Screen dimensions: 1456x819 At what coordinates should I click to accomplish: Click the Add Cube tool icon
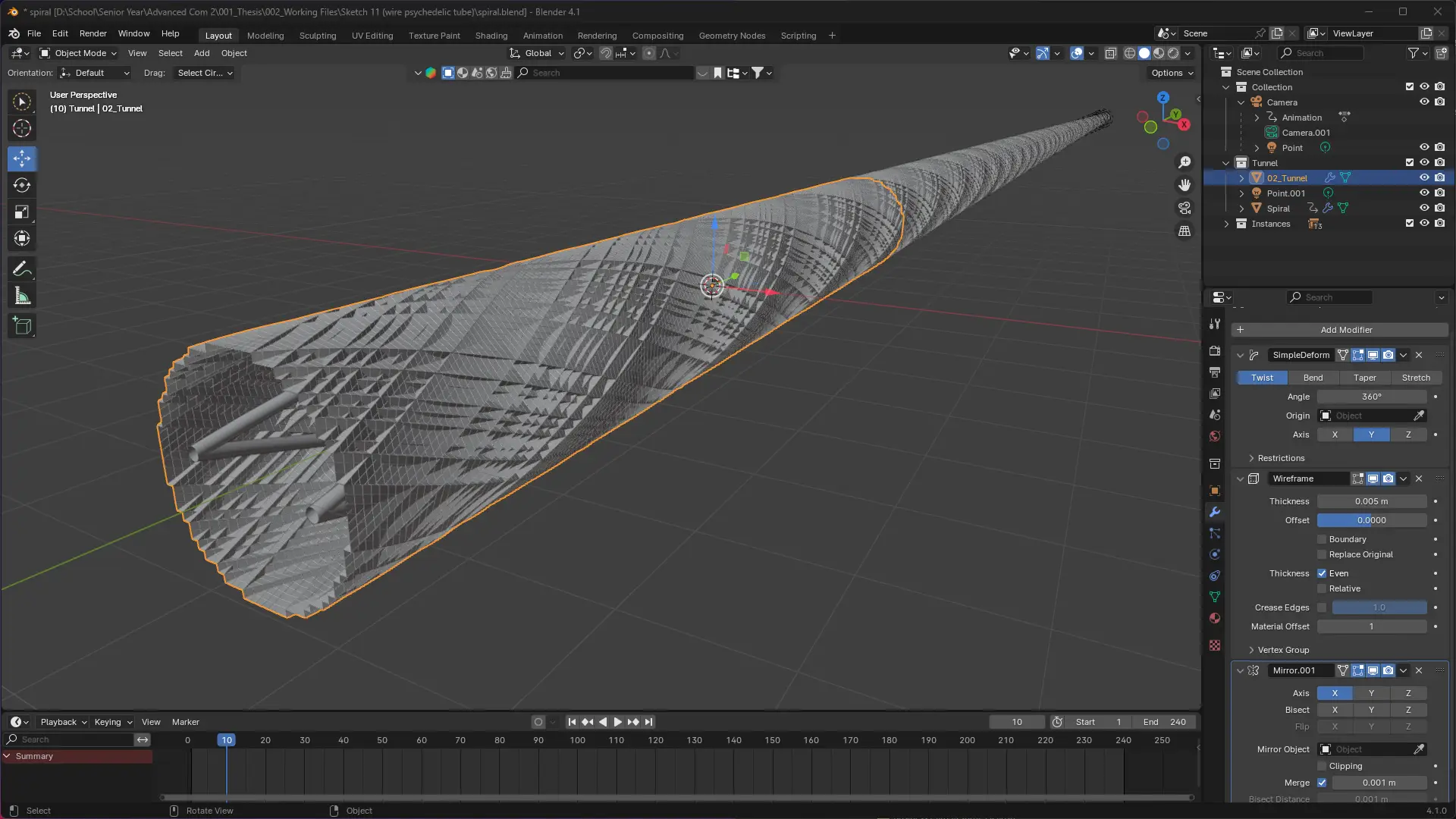click(22, 326)
